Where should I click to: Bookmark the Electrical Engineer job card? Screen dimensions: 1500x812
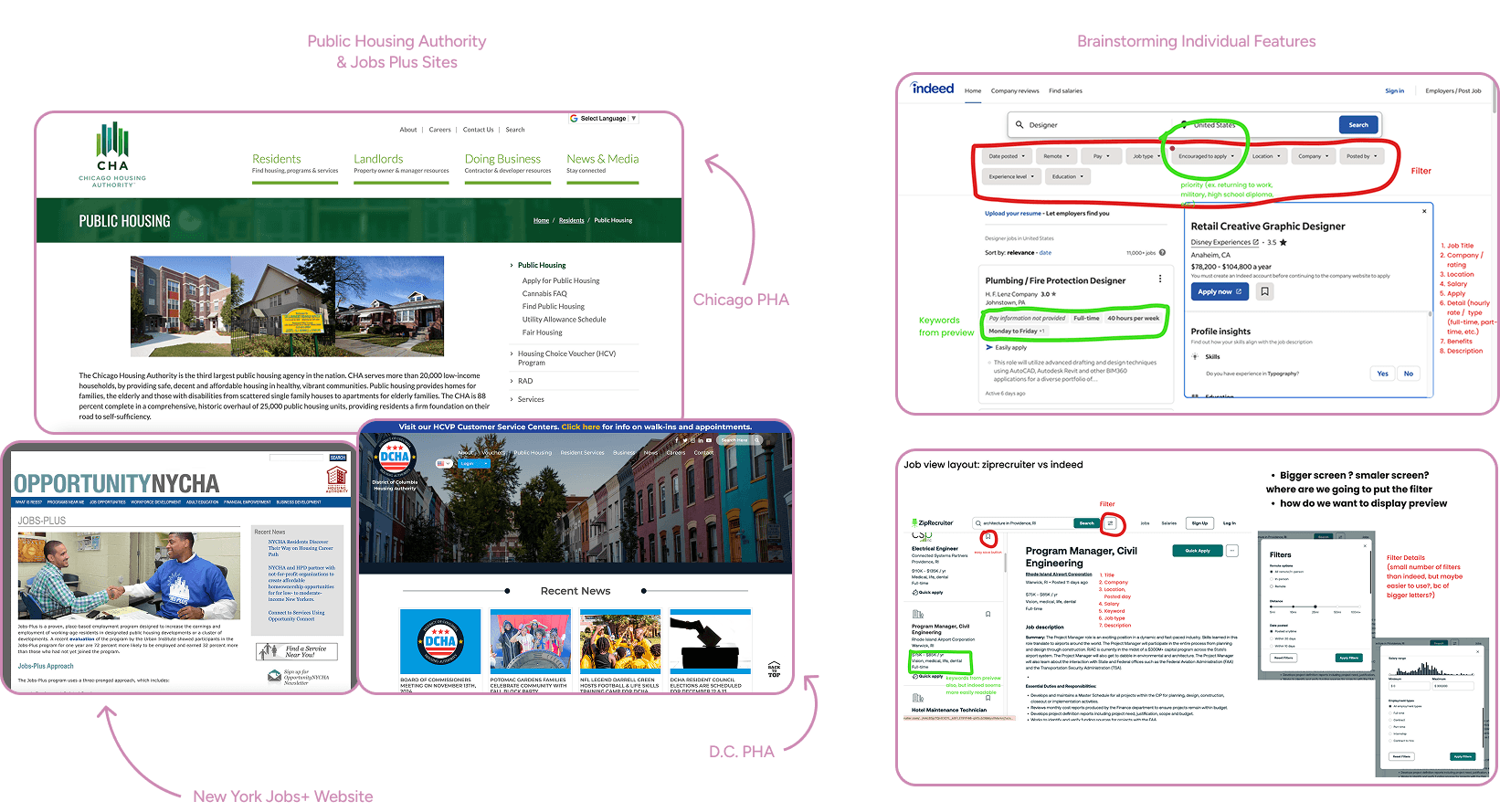coord(988,536)
